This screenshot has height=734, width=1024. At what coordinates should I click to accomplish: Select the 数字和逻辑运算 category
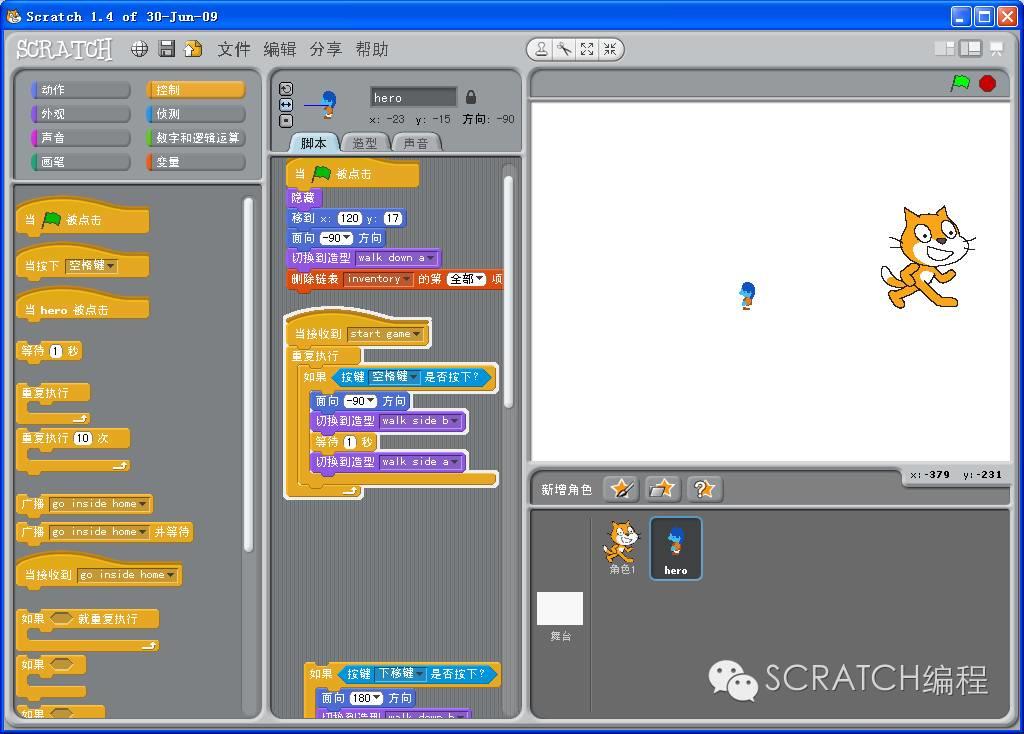click(x=196, y=138)
